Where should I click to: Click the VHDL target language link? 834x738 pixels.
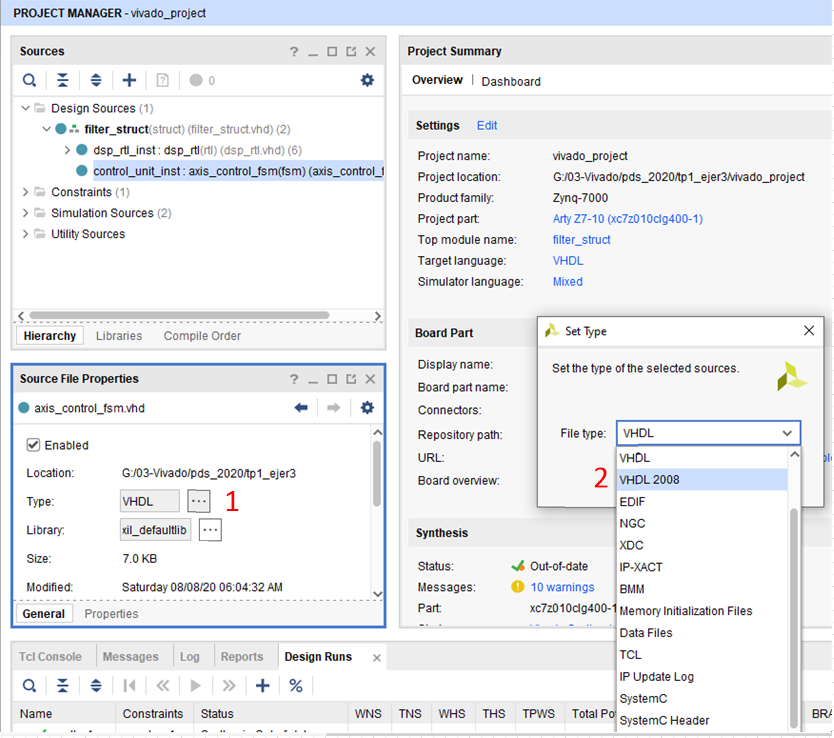(568, 261)
